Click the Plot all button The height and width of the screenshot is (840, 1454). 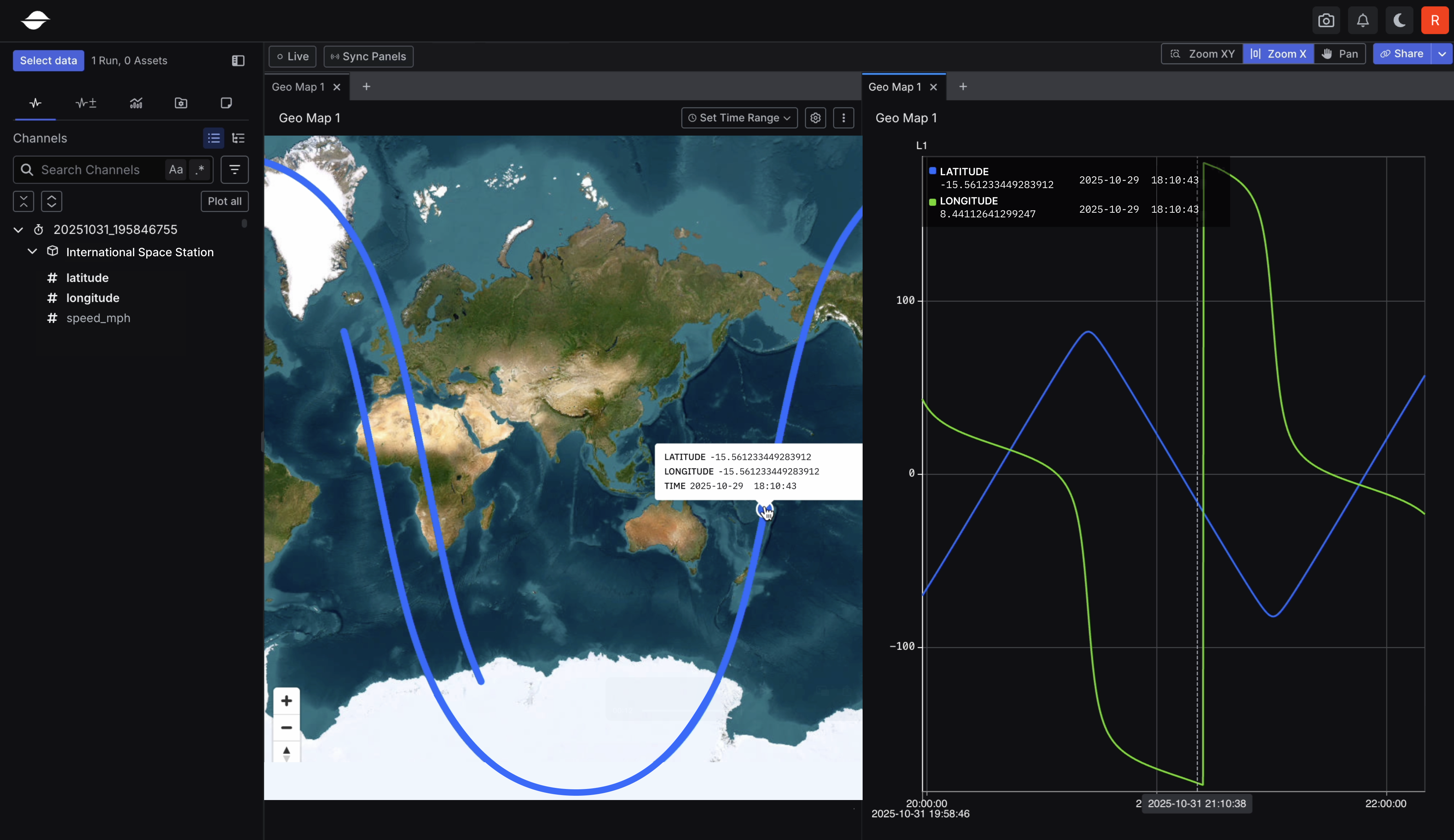pyautogui.click(x=224, y=201)
